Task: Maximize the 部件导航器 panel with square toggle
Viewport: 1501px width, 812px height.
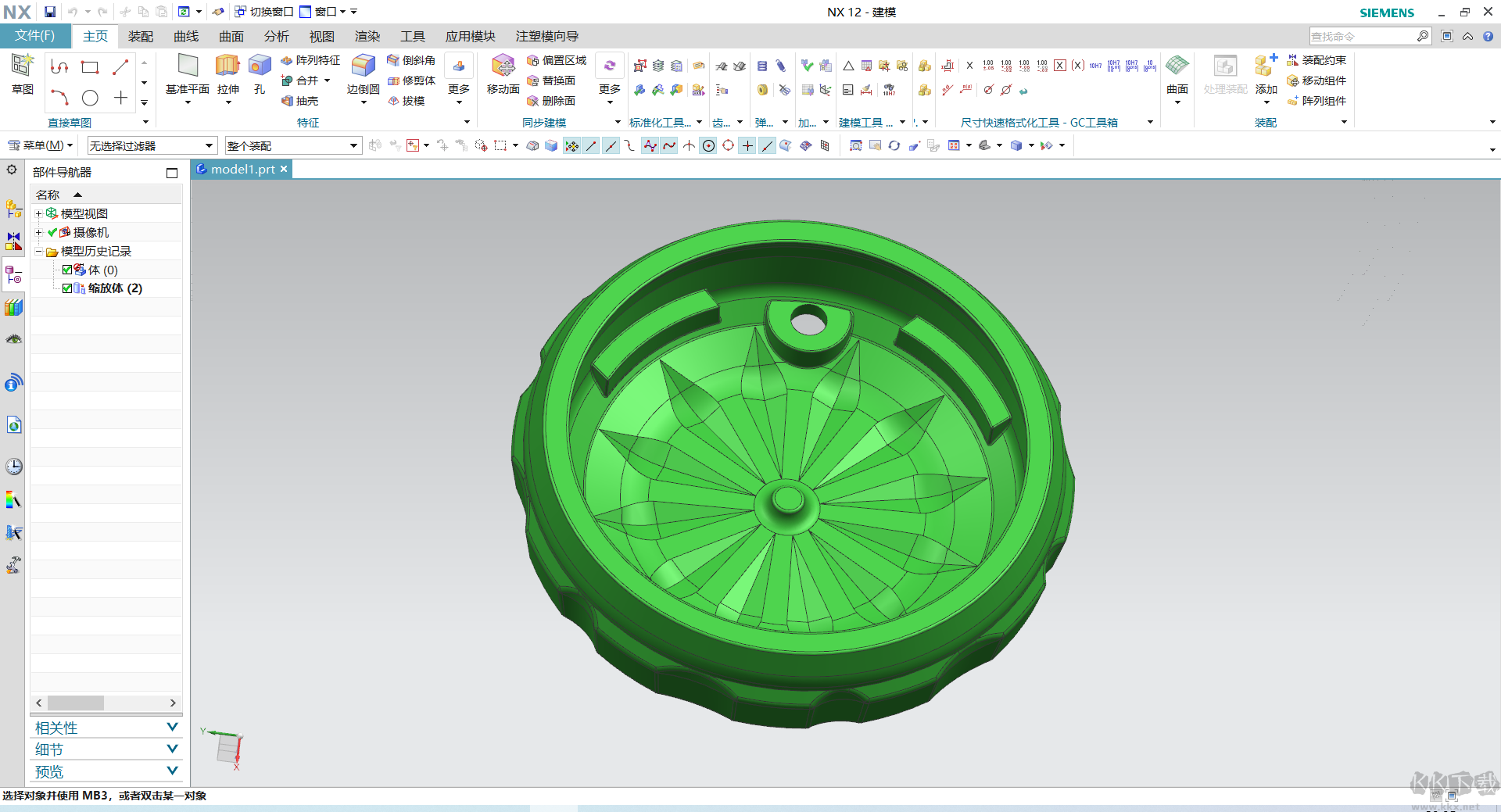Action: click(x=172, y=173)
